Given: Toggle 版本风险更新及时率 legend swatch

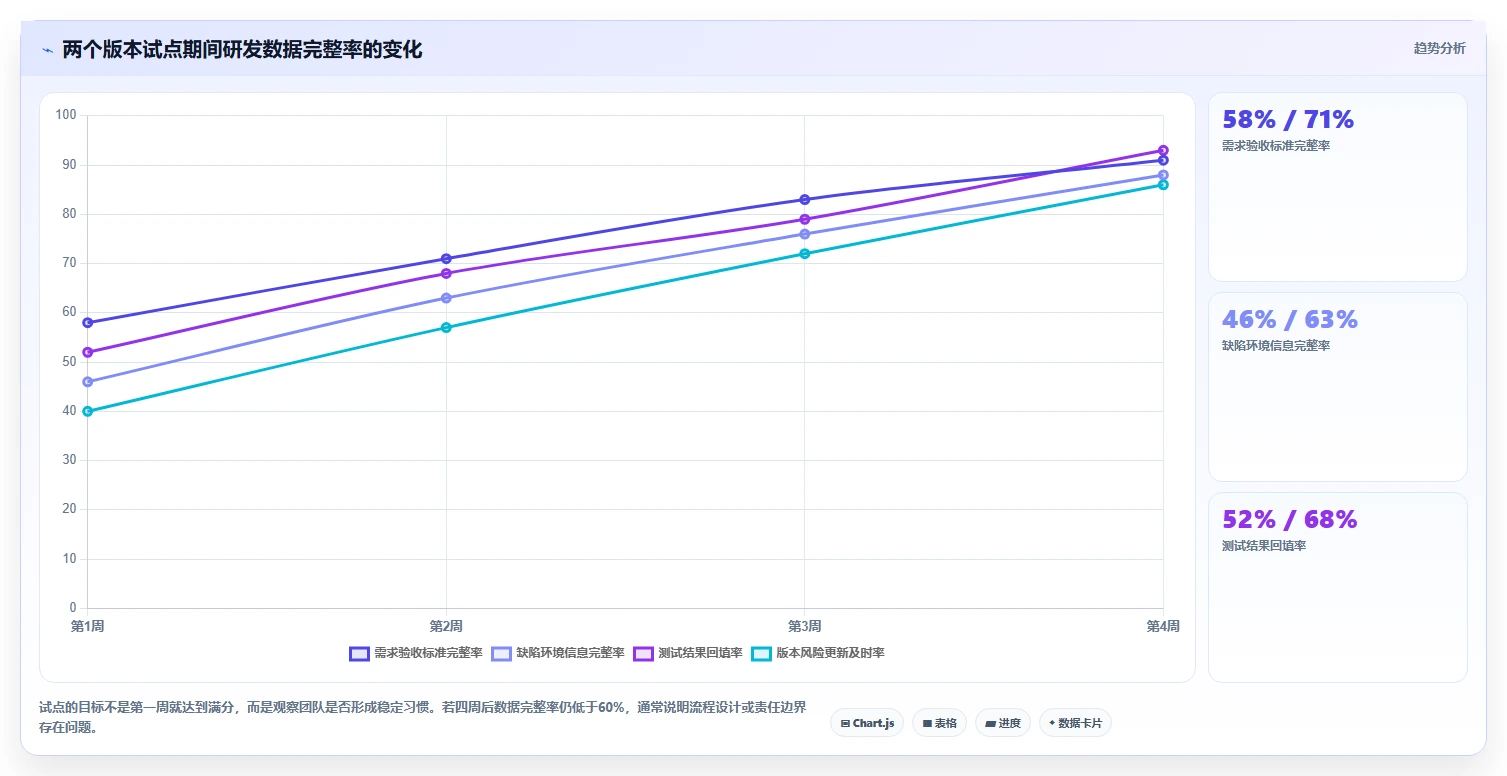Looking at the screenshot, I should [761, 653].
